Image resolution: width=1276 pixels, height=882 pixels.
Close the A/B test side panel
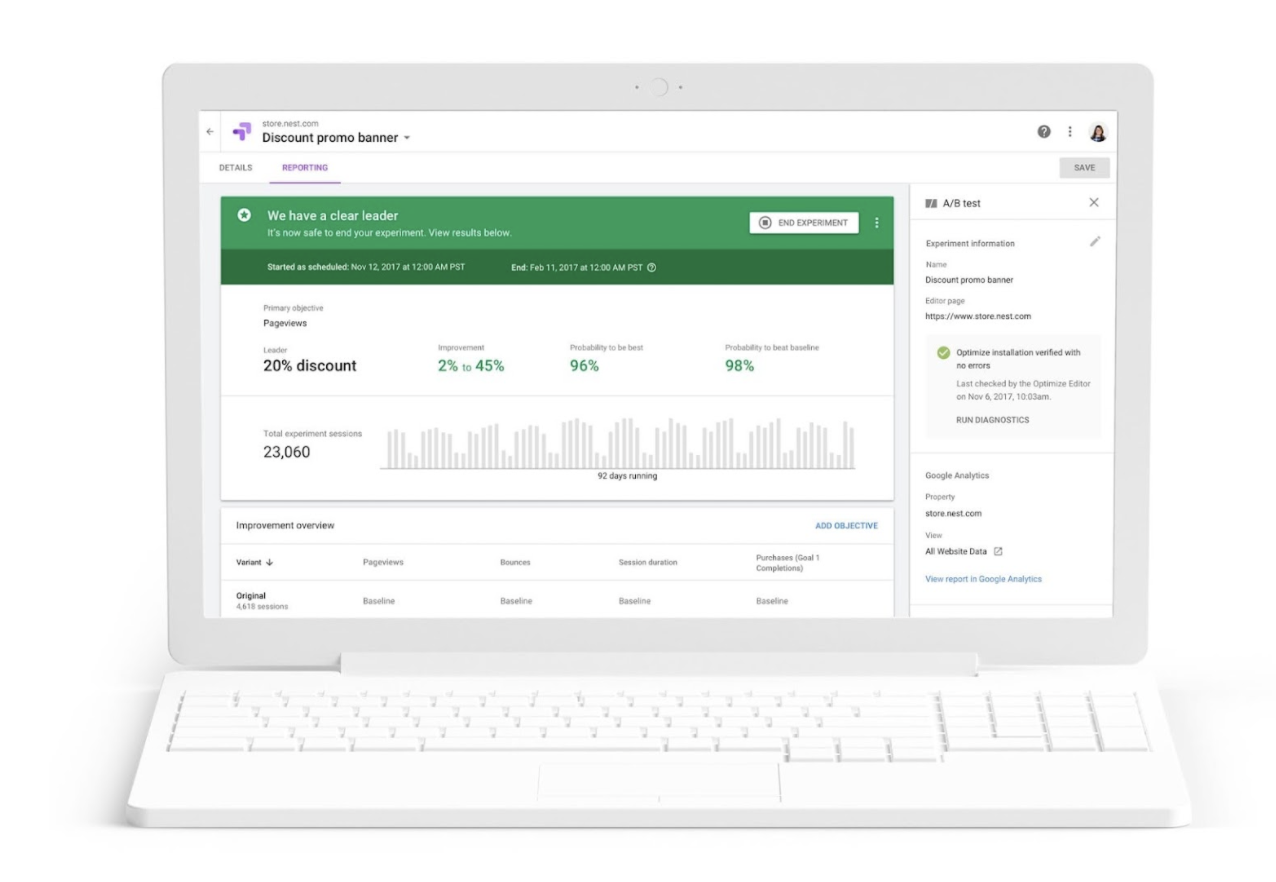[1093, 203]
